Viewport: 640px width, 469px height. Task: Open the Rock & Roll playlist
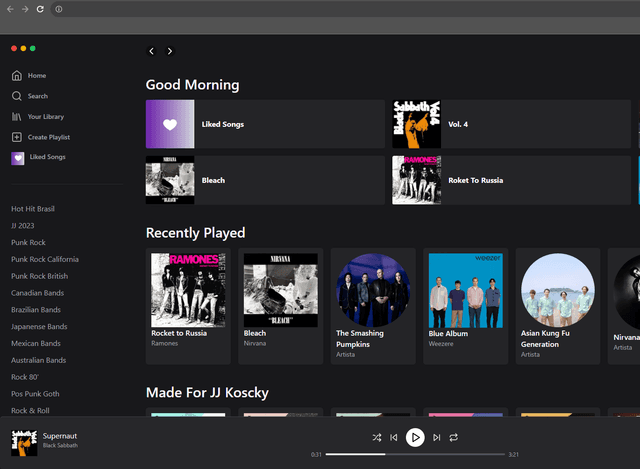click(30, 411)
